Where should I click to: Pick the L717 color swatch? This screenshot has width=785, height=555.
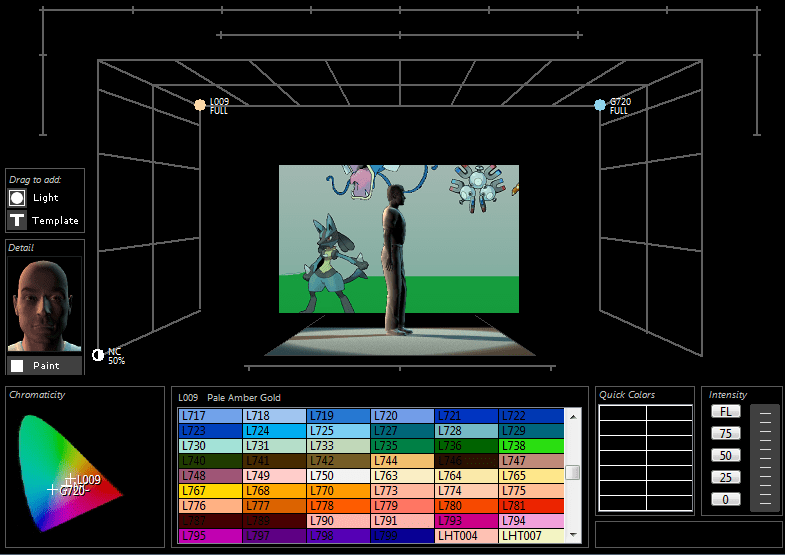pyautogui.click(x=210, y=415)
